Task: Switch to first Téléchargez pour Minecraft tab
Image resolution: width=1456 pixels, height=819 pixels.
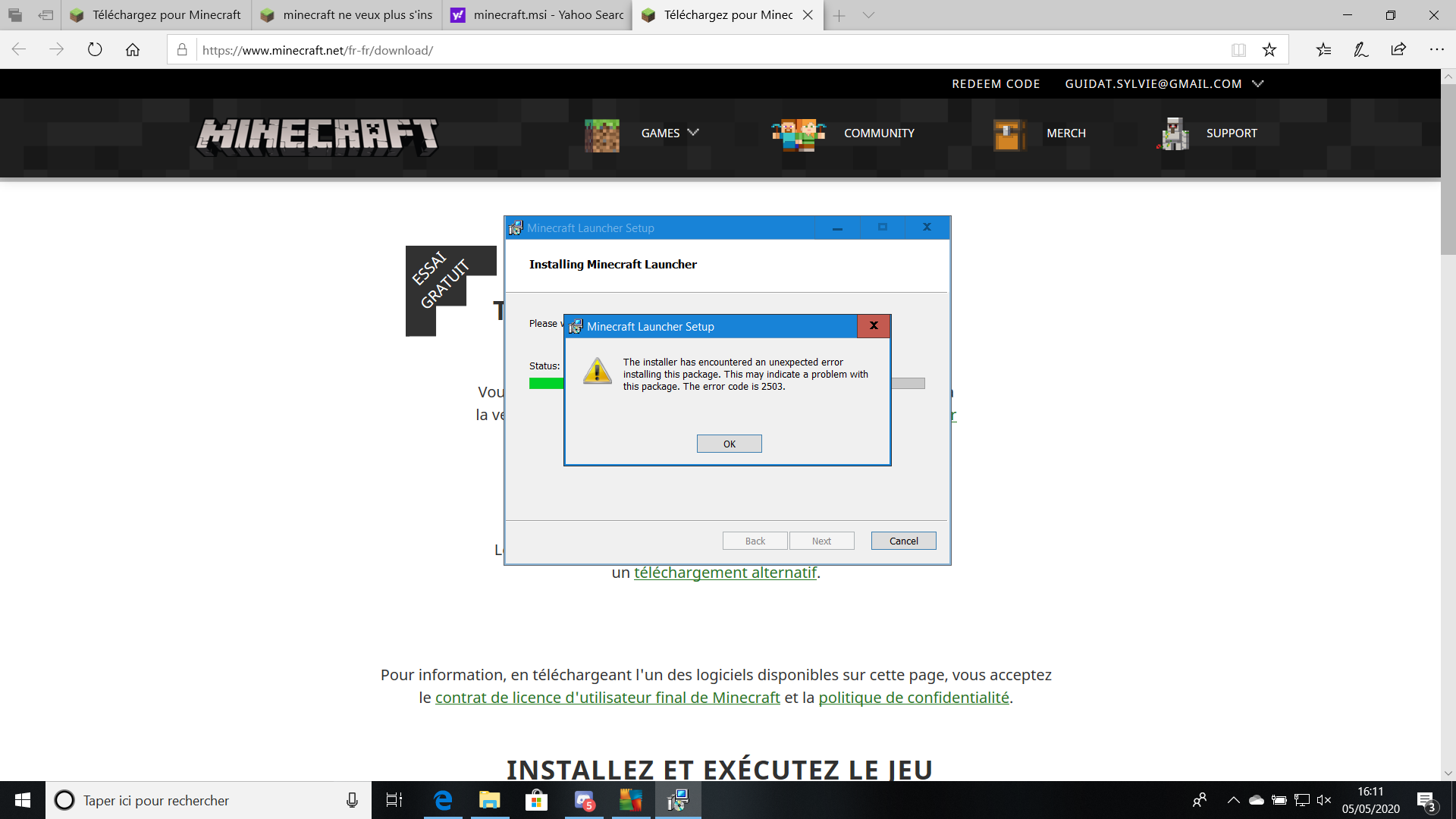Action: coord(156,15)
